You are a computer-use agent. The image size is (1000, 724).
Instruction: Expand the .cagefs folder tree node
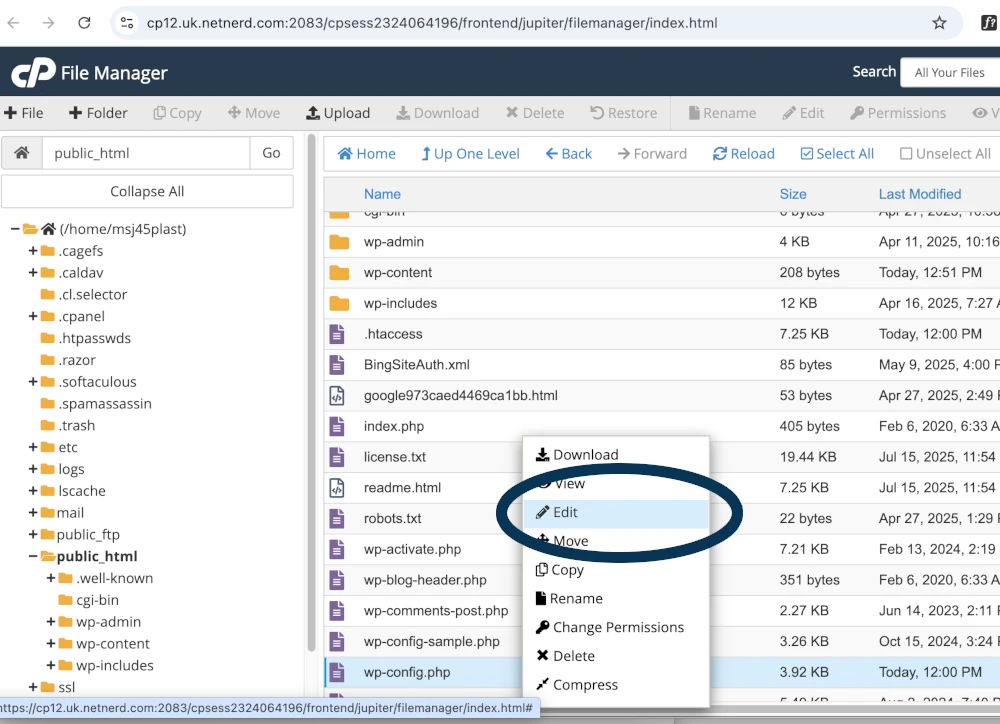[33, 251]
